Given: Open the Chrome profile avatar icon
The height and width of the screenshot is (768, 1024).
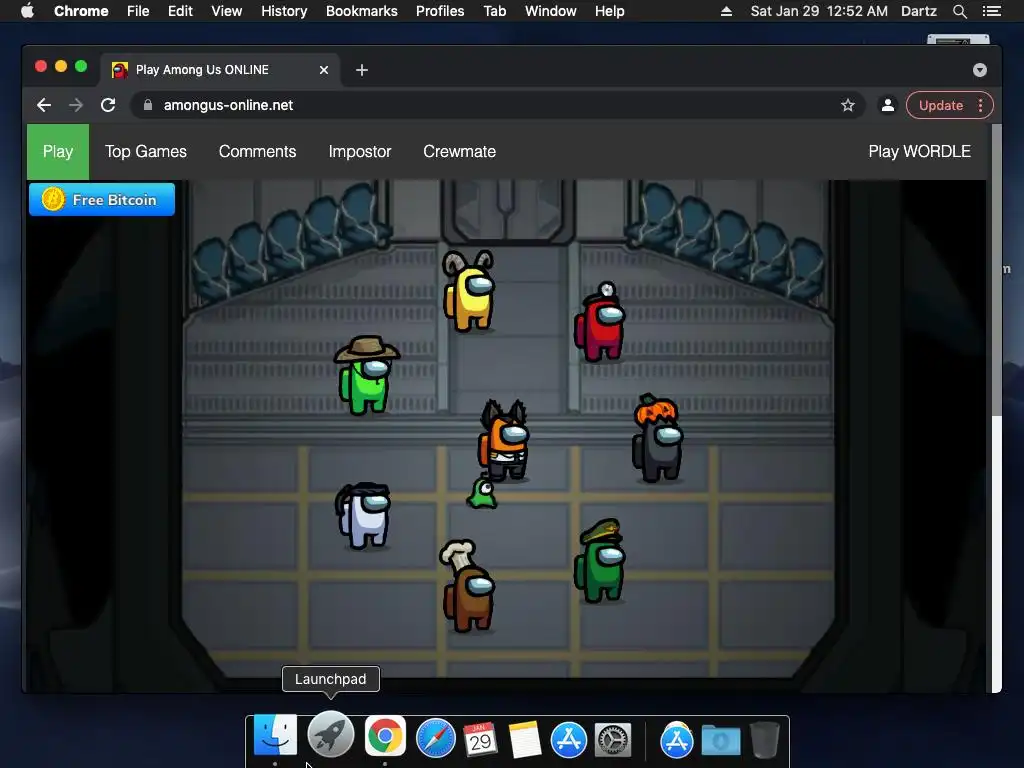Looking at the screenshot, I should [x=888, y=105].
